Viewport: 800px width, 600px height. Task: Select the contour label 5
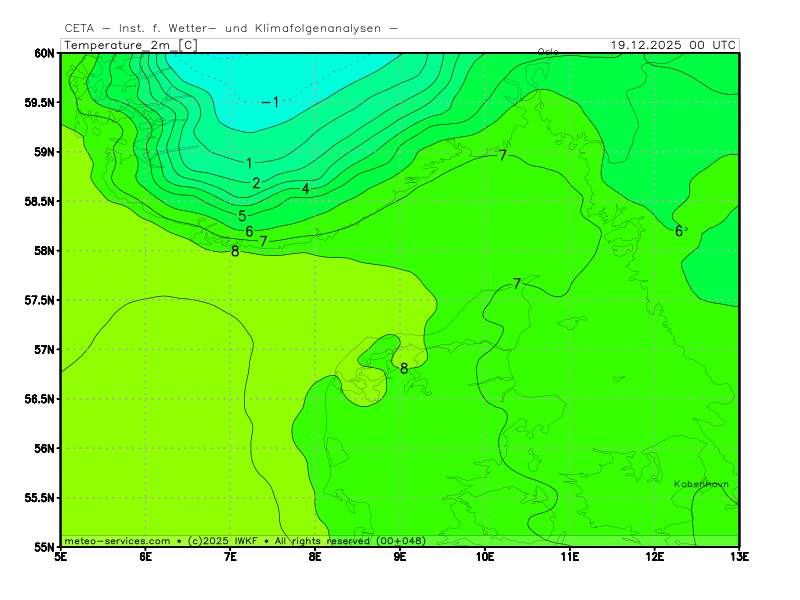point(242,216)
